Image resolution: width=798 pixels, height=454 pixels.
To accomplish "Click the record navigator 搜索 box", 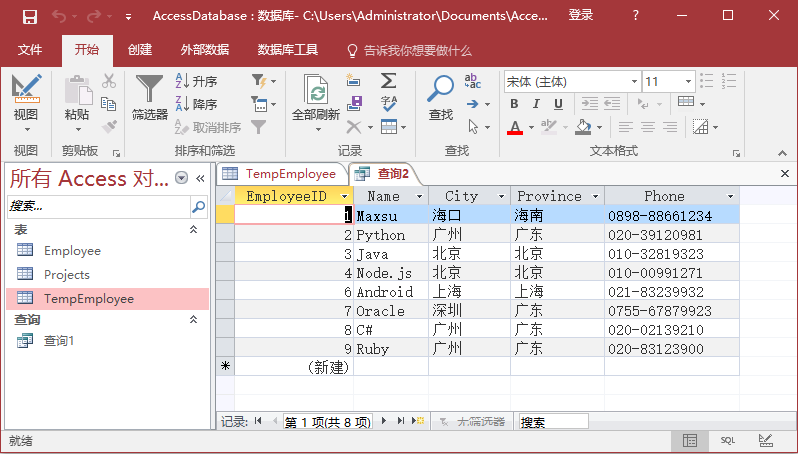I will coord(552,422).
